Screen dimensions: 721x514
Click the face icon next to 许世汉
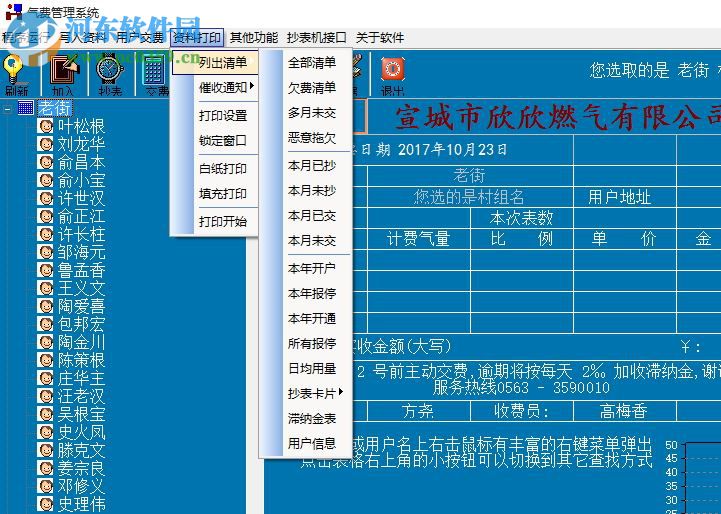(45, 198)
